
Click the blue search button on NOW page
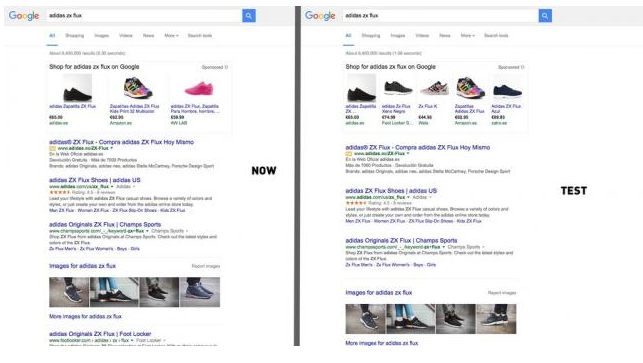[x=249, y=16]
